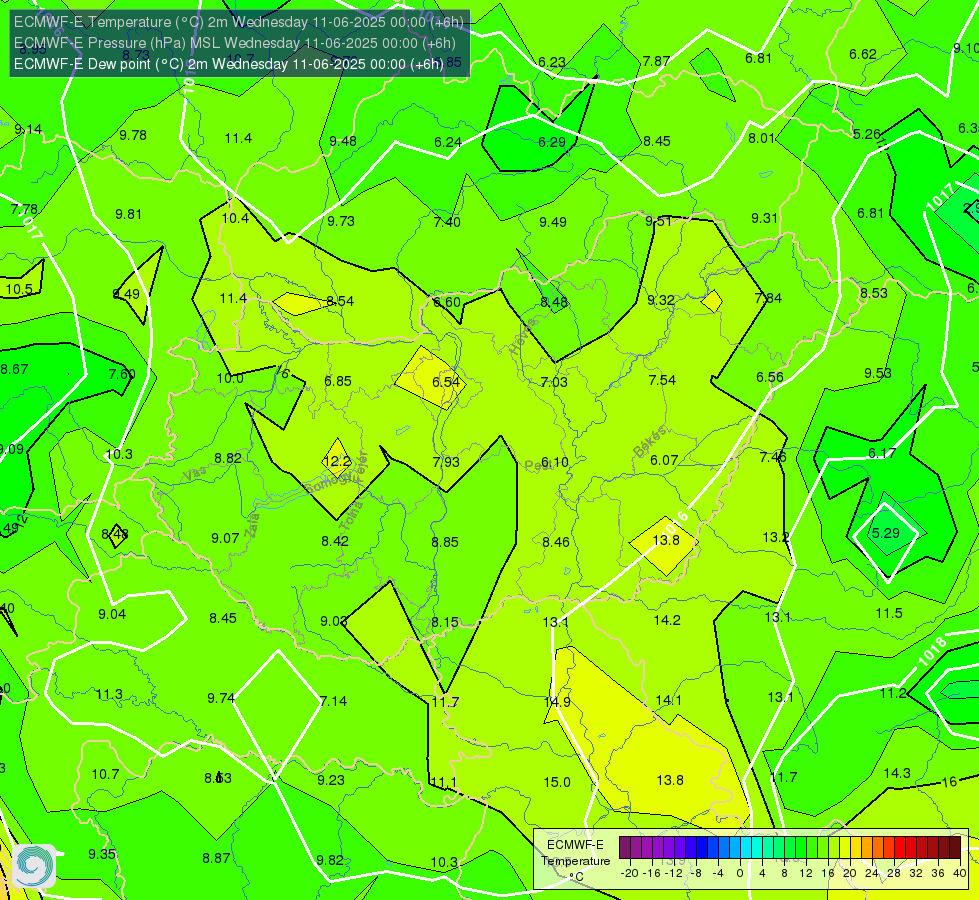The width and height of the screenshot is (979, 900).
Task: Click the 9.53 dew point value
Action: 878,373
